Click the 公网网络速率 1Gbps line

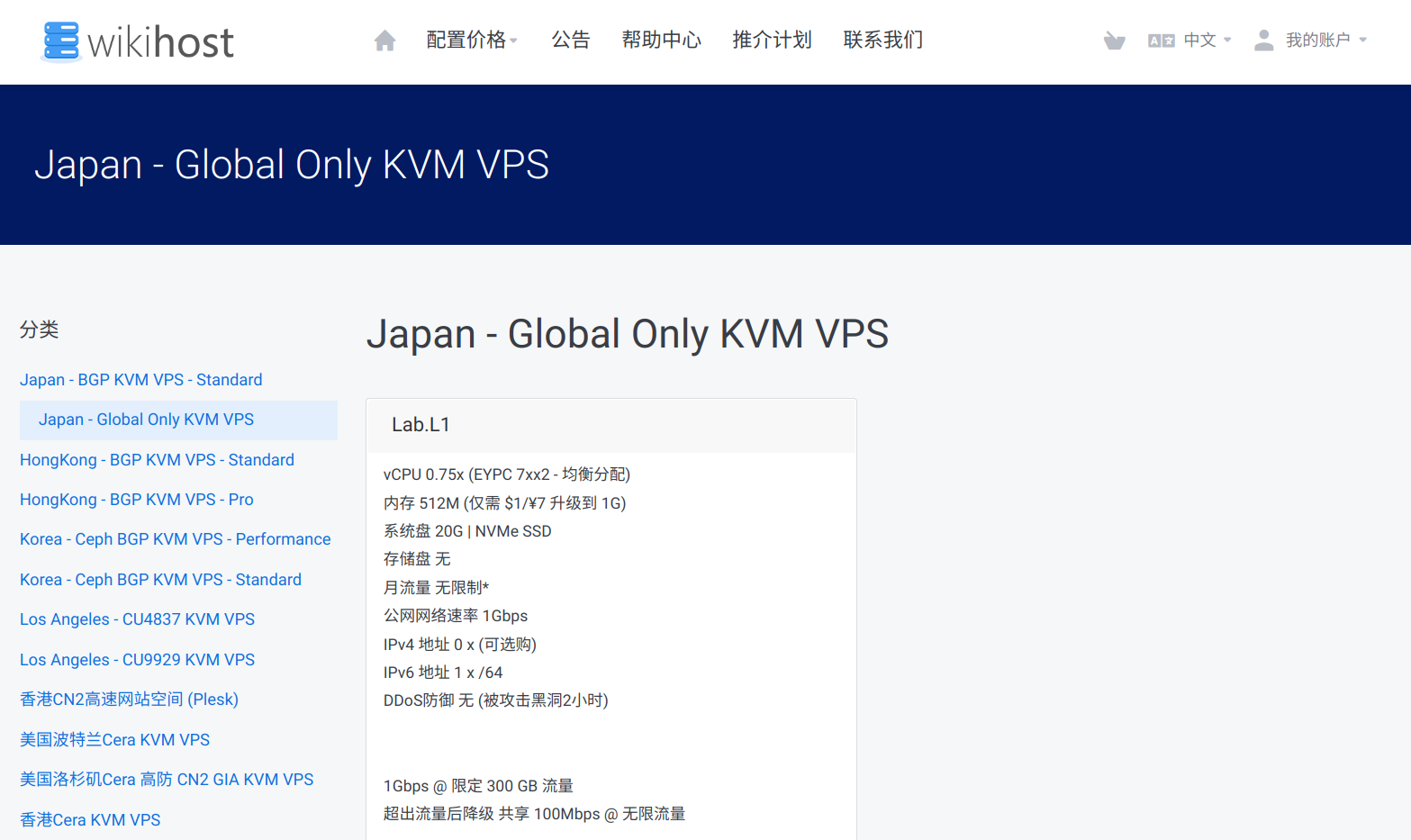point(456,616)
